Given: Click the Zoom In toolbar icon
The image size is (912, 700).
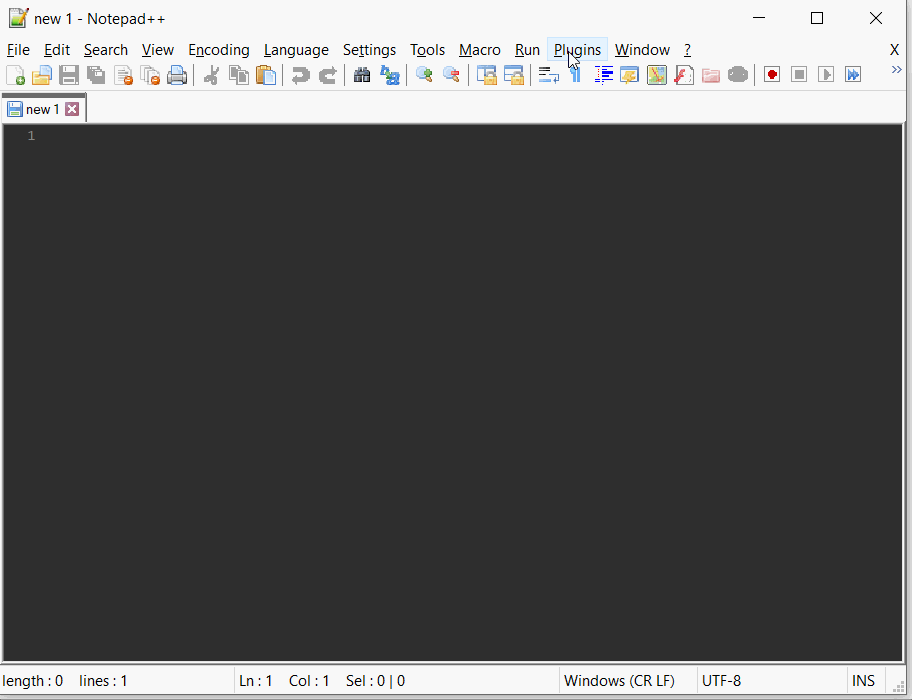Looking at the screenshot, I should (x=423, y=74).
